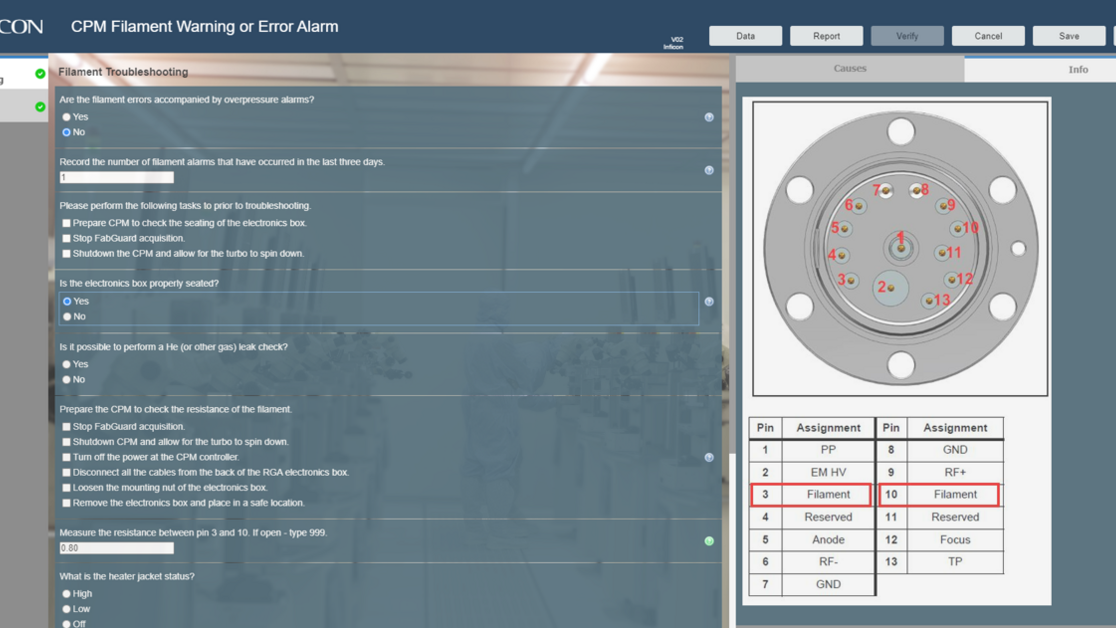Screen dimensions: 1116x628
Task: Select No for electronics box properly seated
Action: click(67, 317)
